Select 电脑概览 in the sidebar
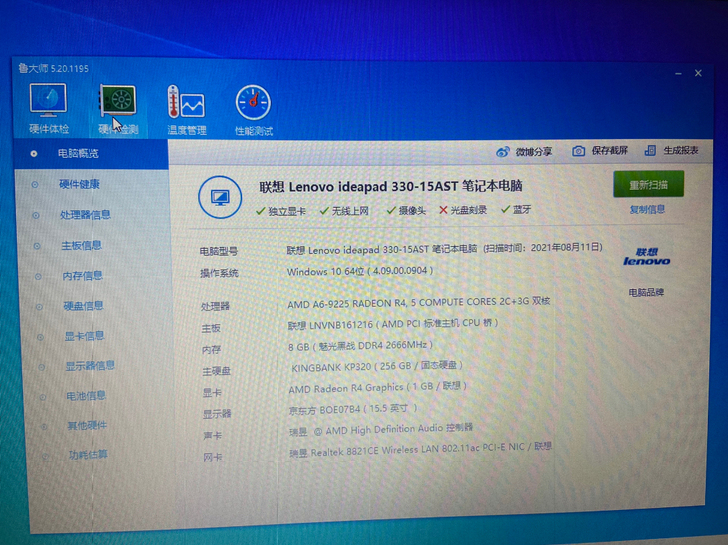728x545 pixels. click(x=91, y=154)
